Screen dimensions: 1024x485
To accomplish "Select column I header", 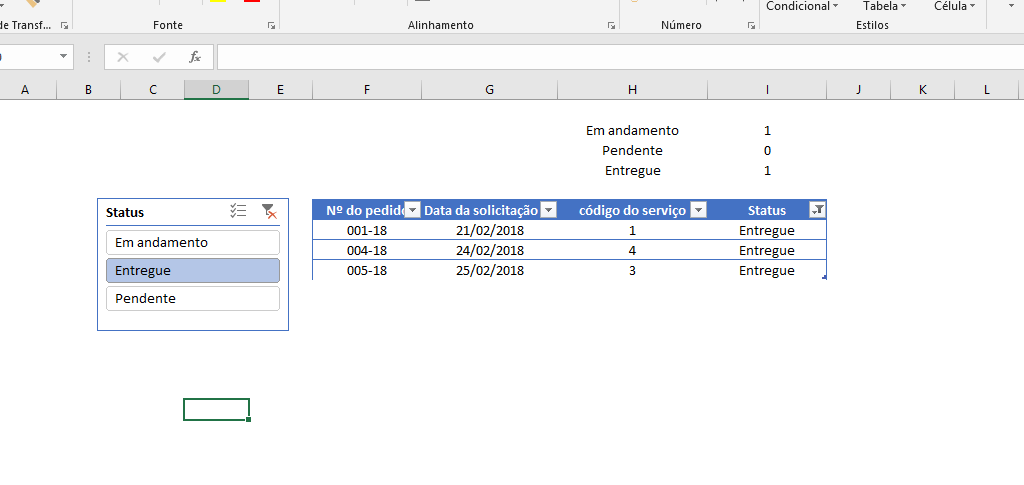I will (767, 89).
